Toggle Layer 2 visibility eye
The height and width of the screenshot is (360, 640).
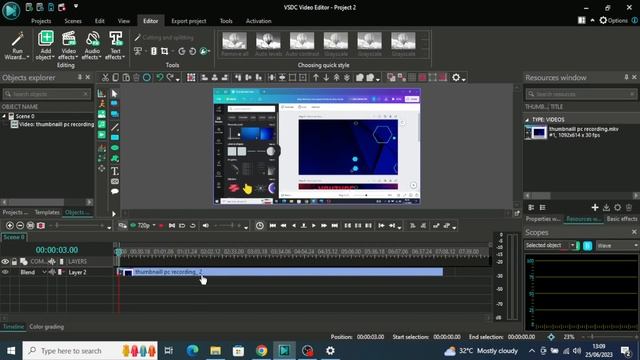click(5, 272)
